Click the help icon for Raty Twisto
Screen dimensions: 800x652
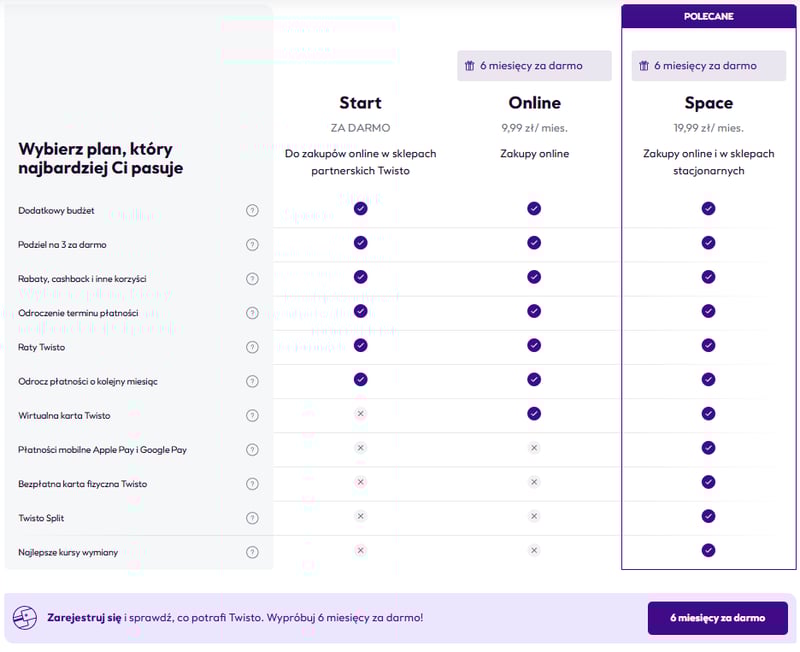[x=252, y=347]
